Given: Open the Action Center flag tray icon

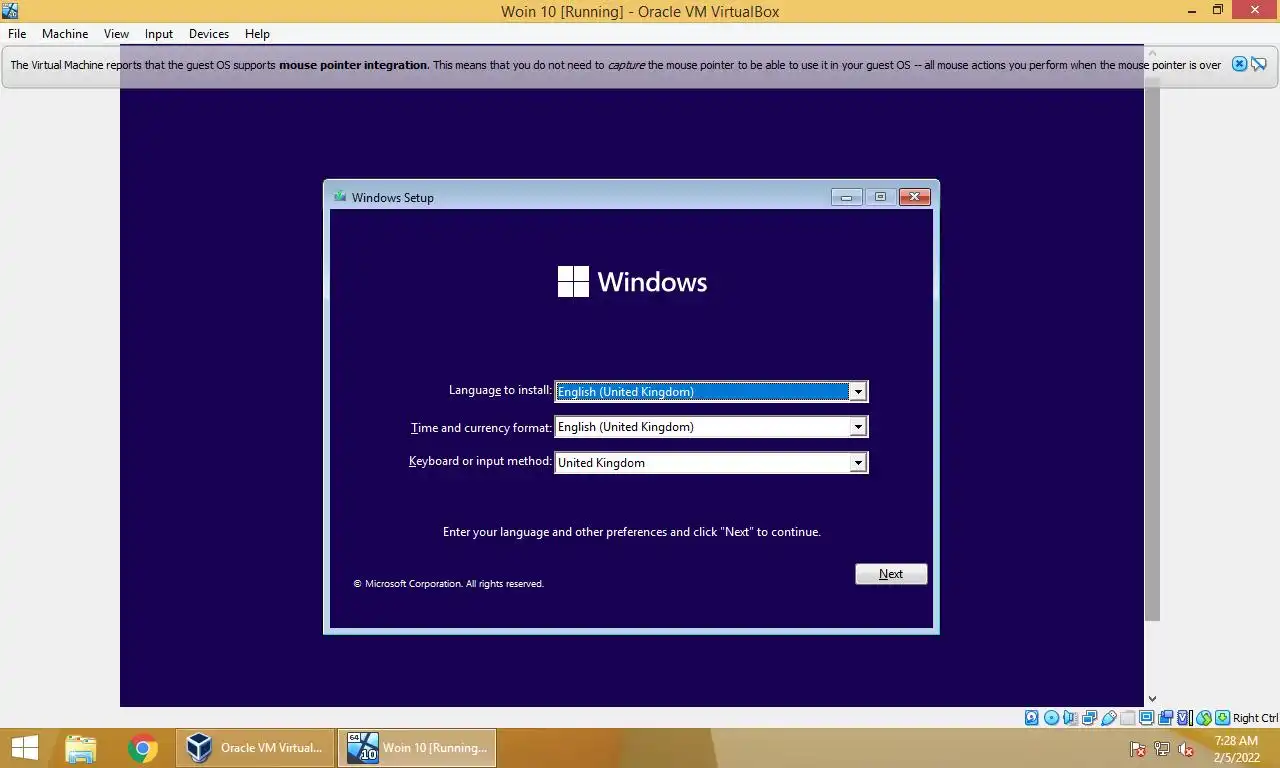Looking at the screenshot, I should coord(1137,748).
